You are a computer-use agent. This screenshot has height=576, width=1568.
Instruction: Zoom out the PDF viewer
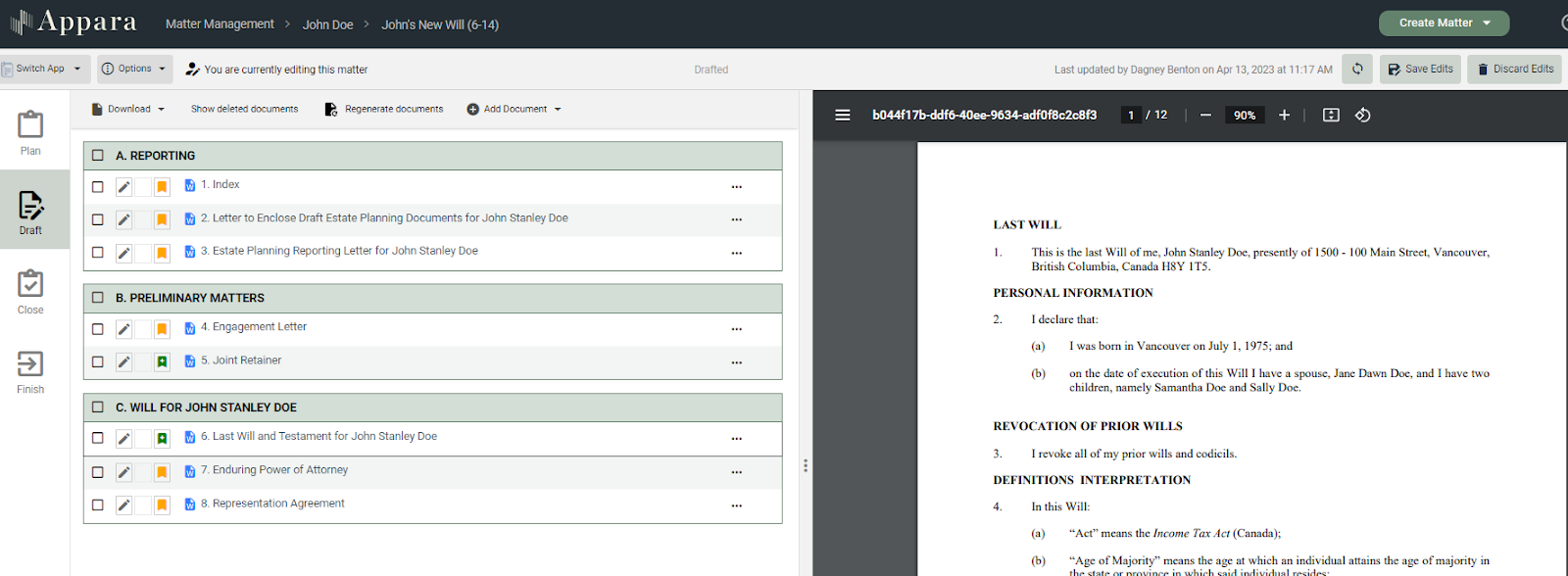[x=1205, y=115]
